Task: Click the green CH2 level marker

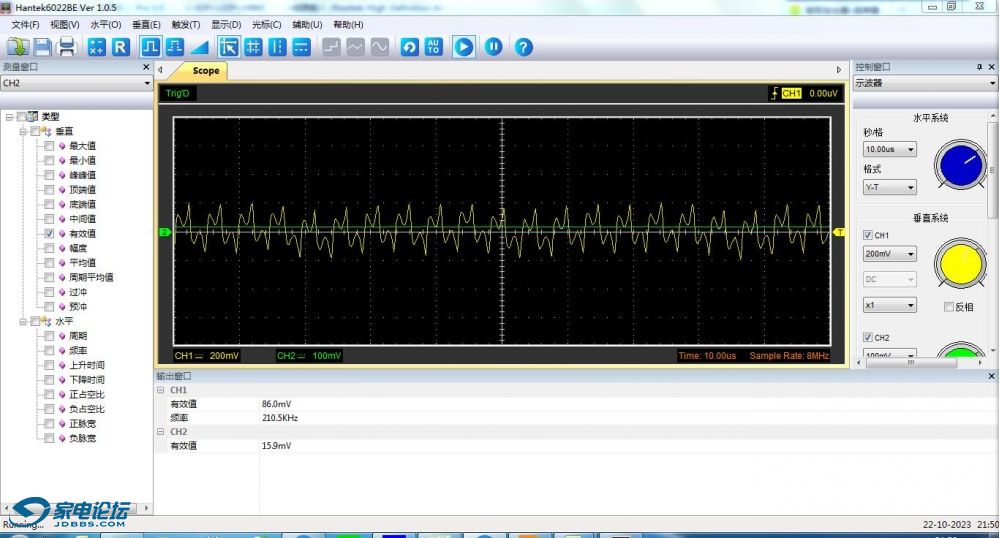Action: point(164,232)
